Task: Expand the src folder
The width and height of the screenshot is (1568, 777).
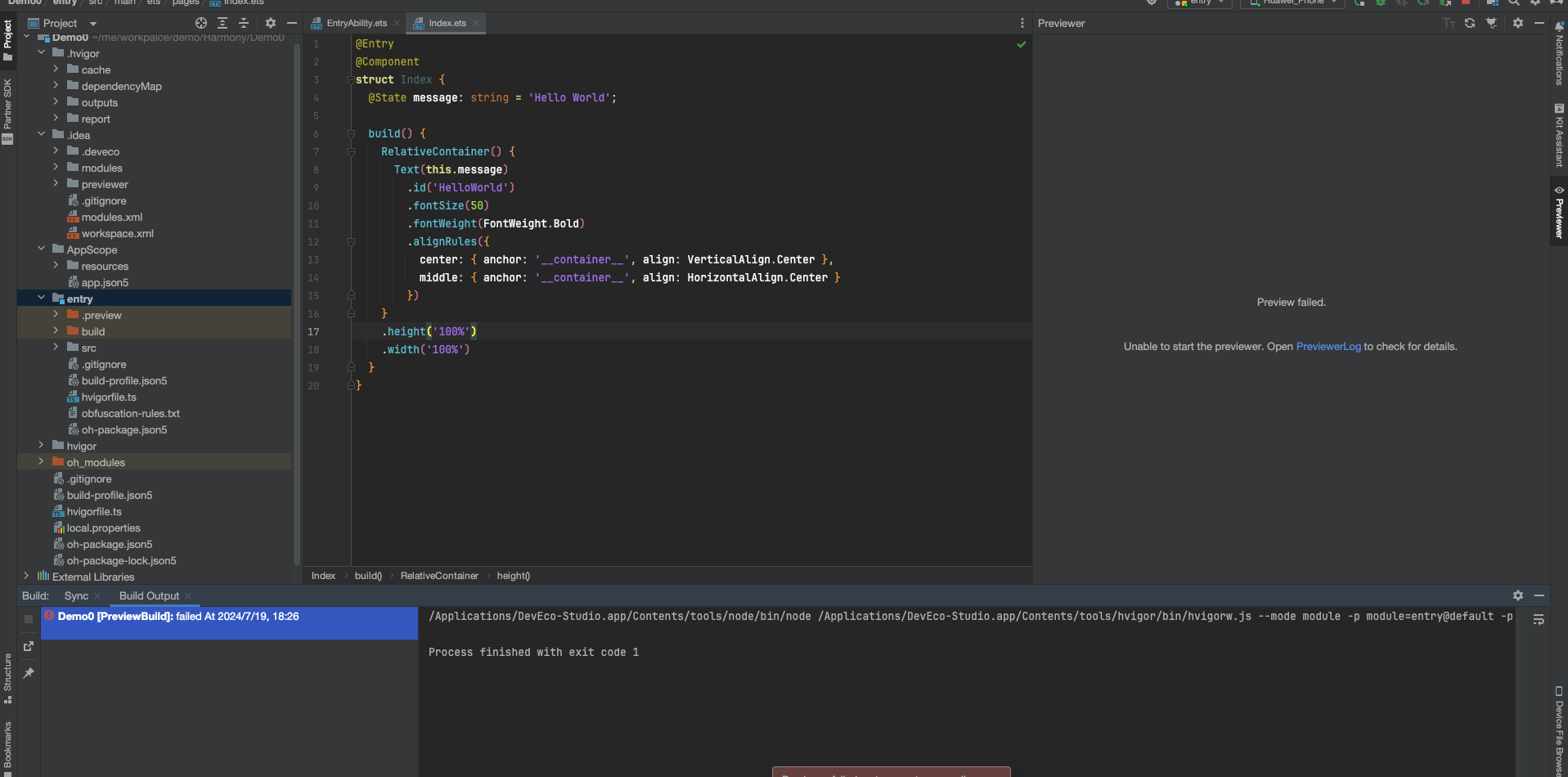Action: (x=56, y=347)
